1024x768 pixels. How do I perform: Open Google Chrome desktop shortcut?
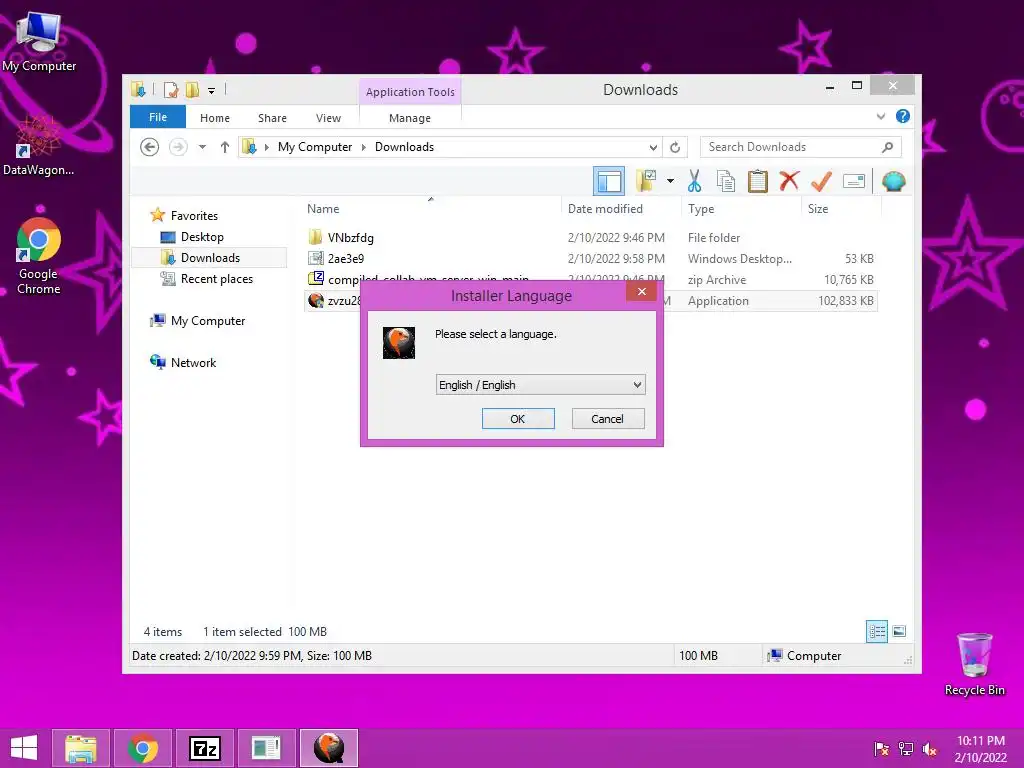pos(39,256)
